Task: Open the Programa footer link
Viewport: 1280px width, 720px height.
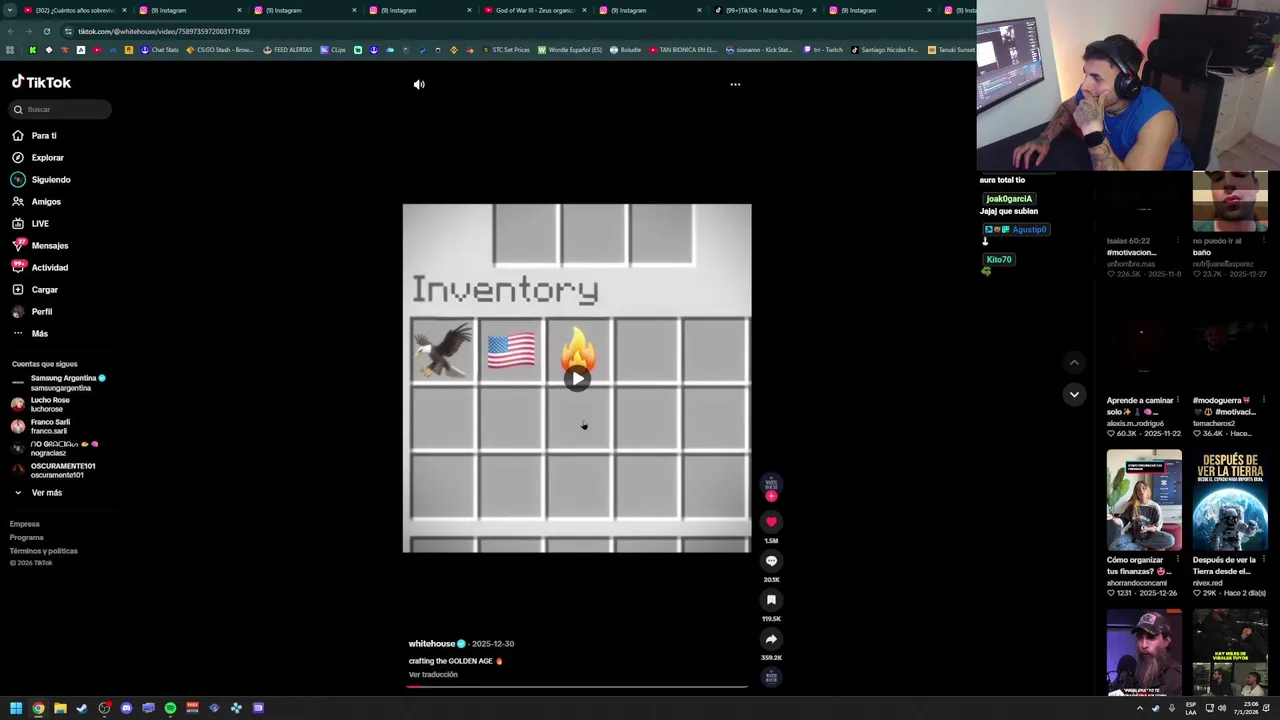Action: pos(27,537)
